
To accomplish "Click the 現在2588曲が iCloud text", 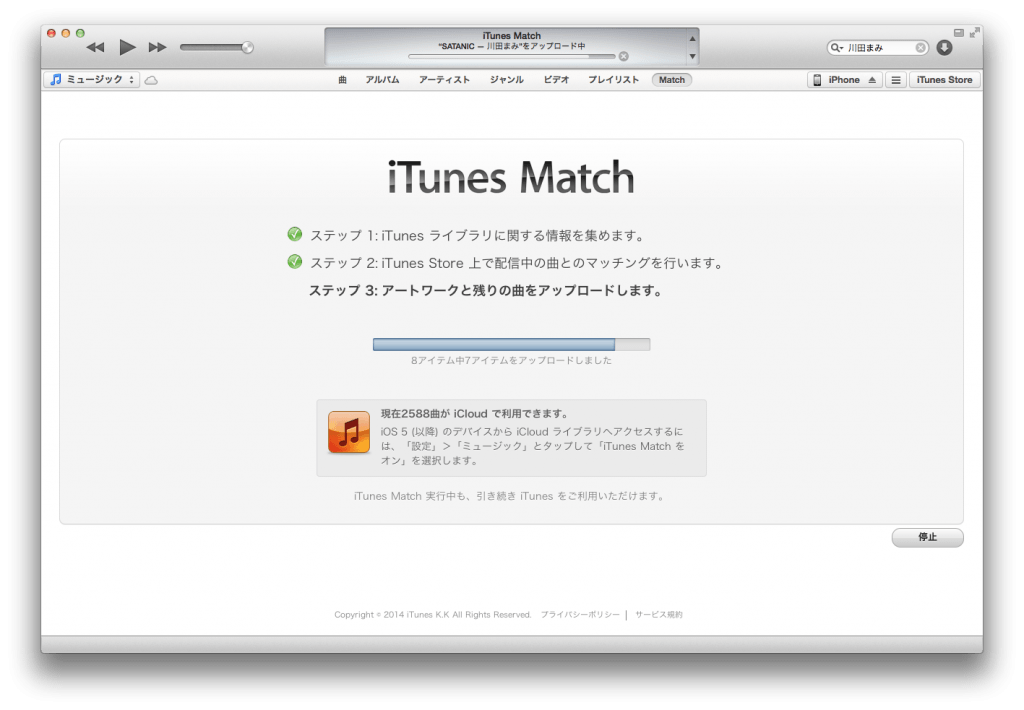I will click(x=475, y=413).
